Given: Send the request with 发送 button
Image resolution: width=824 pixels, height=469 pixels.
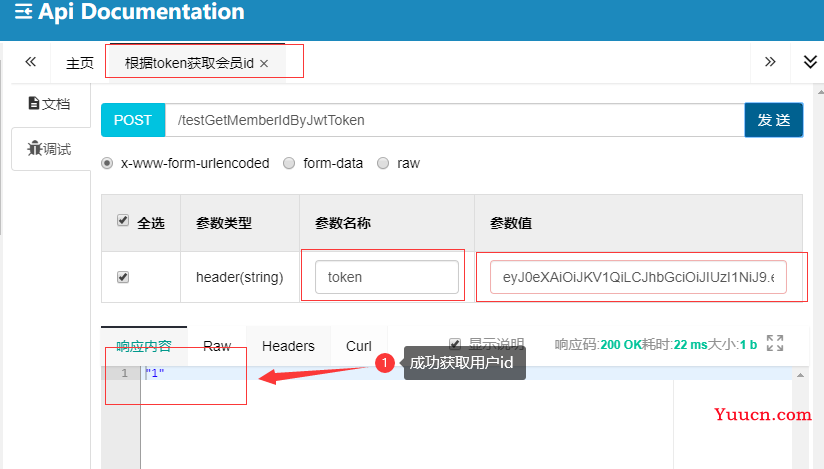Looking at the screenshot, I should point(774,120).
